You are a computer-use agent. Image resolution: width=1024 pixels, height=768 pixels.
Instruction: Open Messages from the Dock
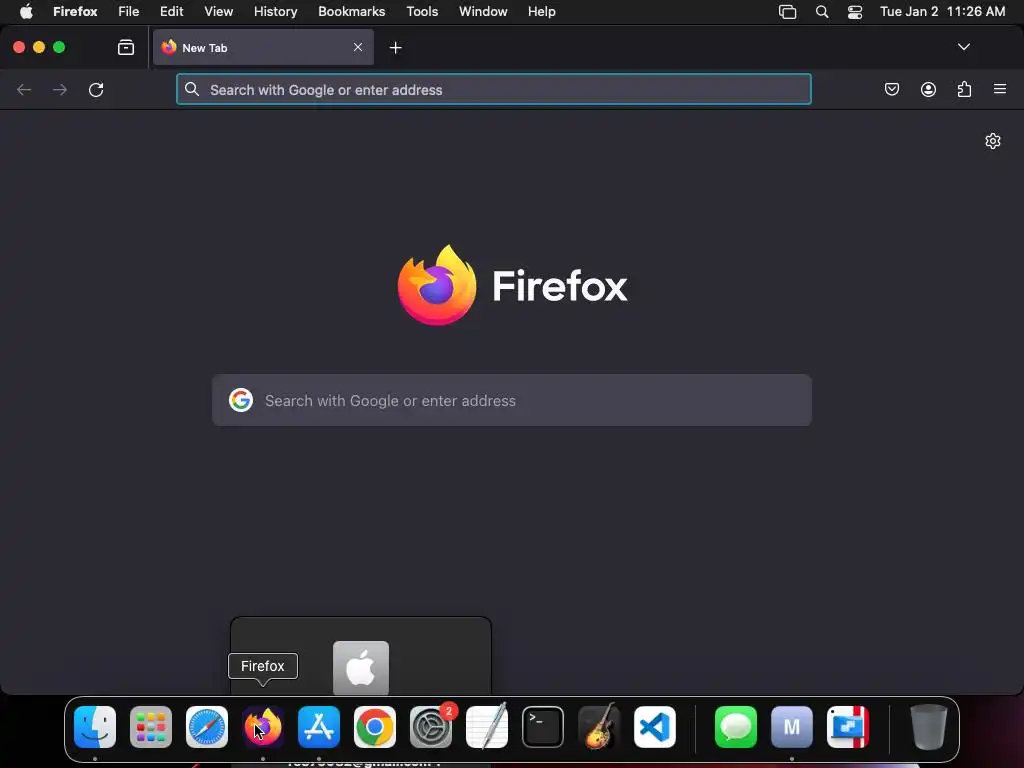pos(736,727)
